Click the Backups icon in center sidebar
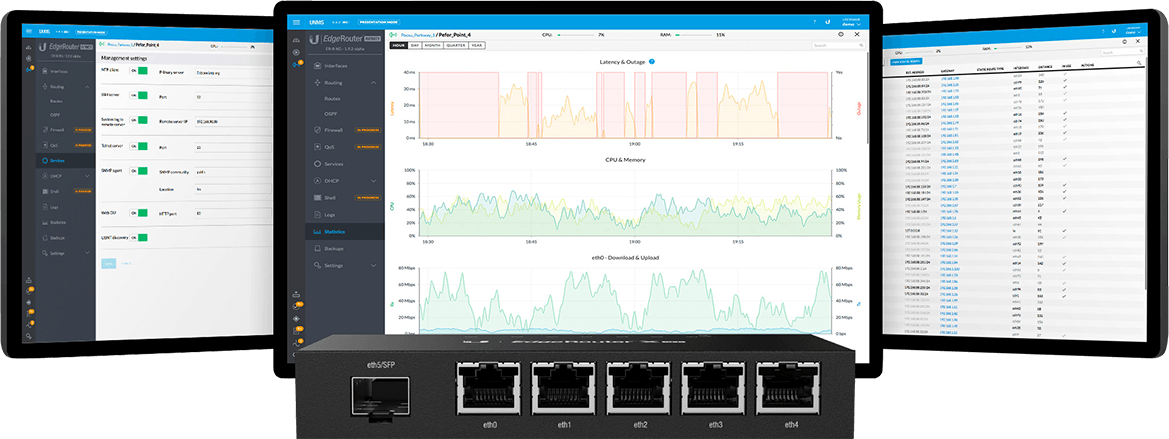Viewport: 1169px width, 439px height. click(318, 248)
